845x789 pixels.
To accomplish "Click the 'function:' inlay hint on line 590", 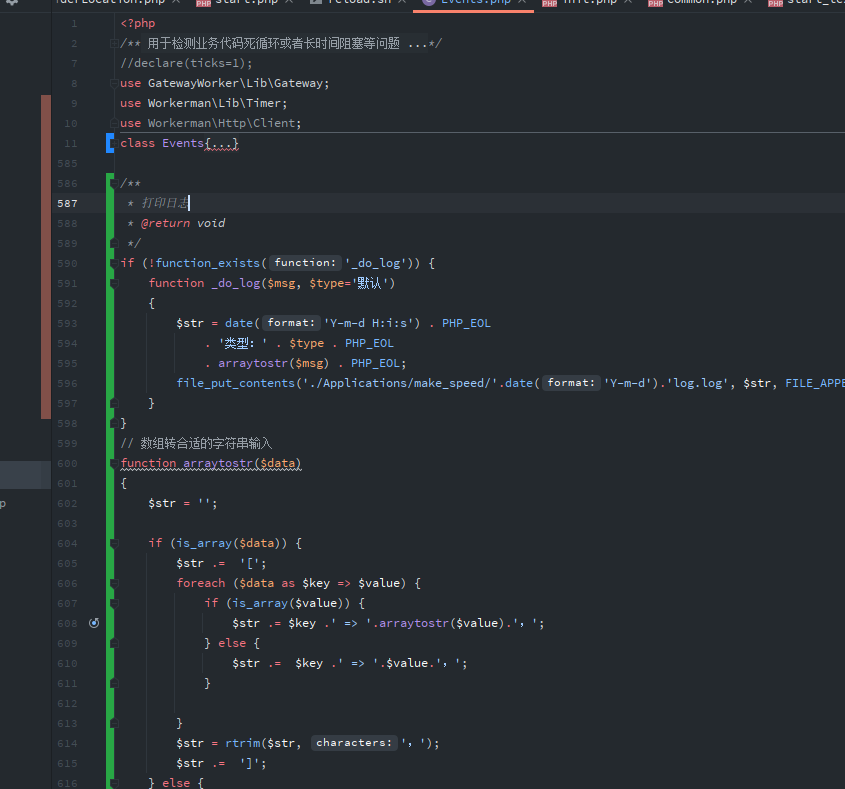I will click(x=305, y=262).
